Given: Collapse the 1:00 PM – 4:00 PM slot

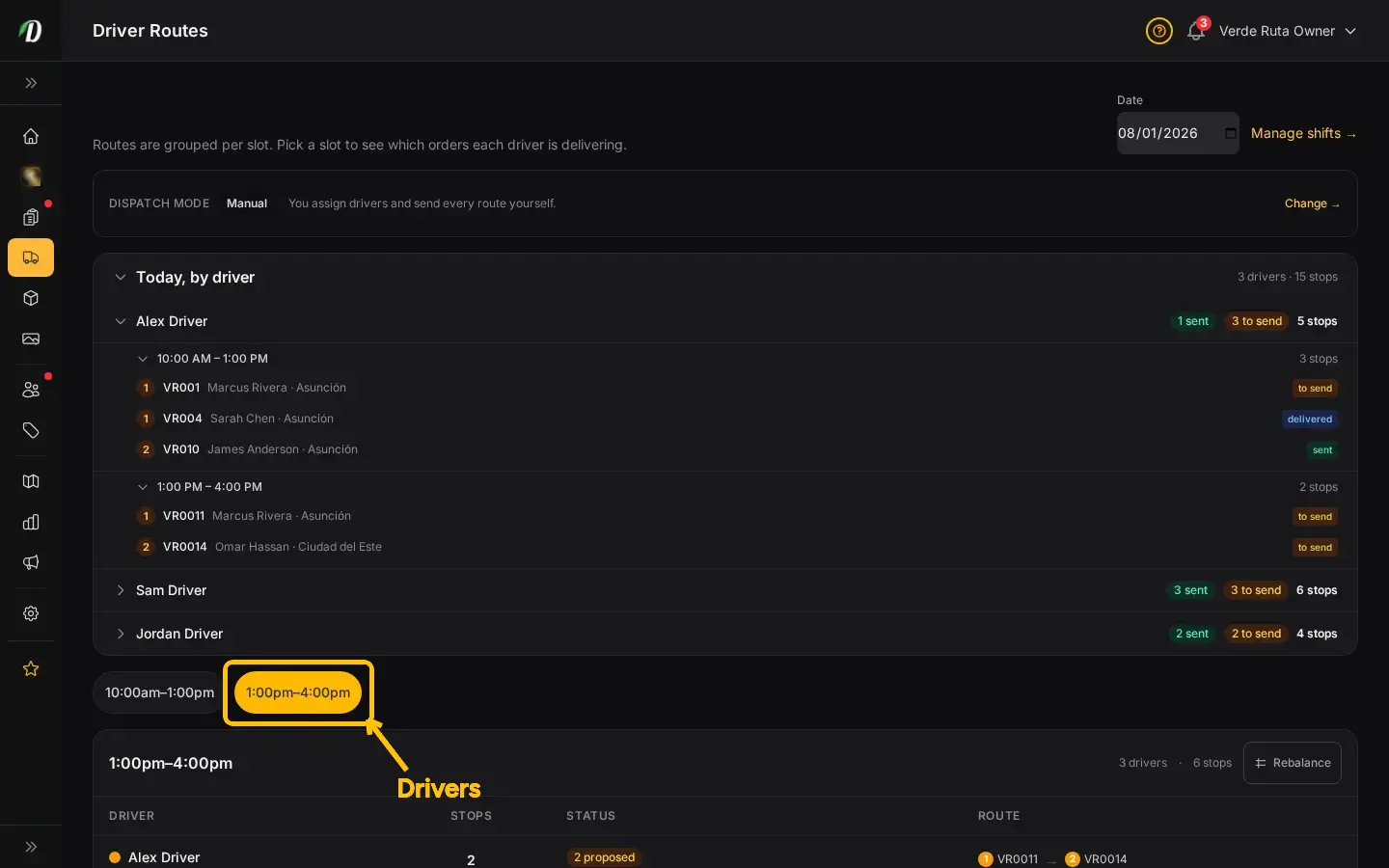Looking at the screenshot, I should (143, 487).
